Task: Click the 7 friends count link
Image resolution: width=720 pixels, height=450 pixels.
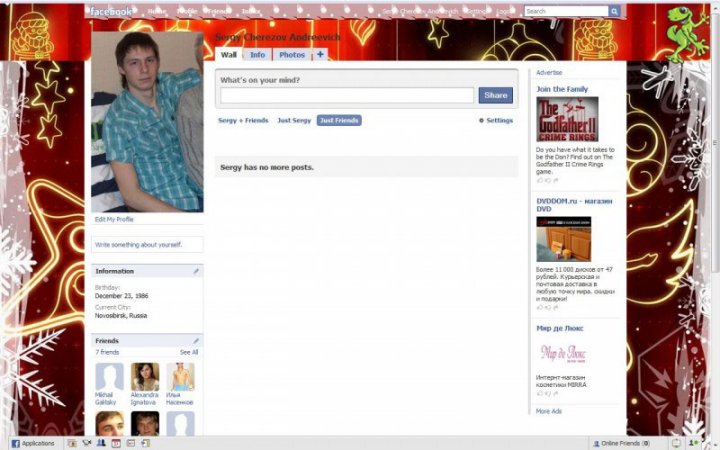Action: (x=107, y=352)
